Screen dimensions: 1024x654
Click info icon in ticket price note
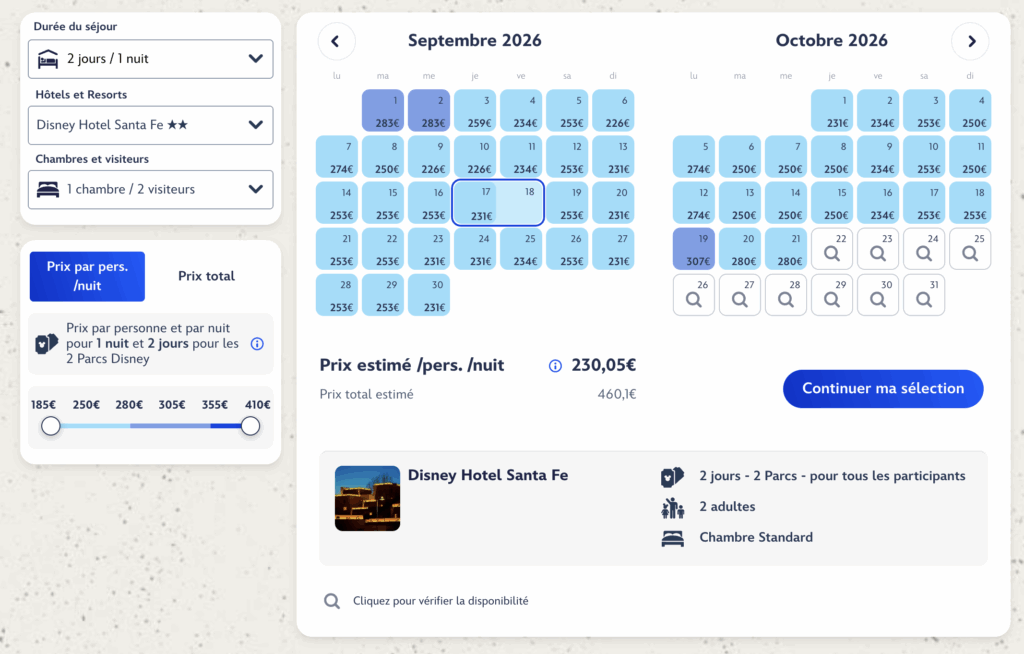click(257, 344)
